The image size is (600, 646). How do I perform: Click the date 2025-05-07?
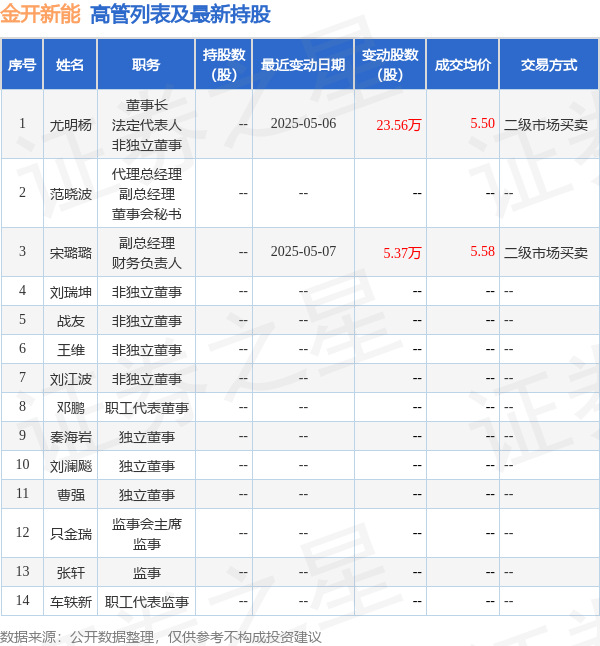303,251
